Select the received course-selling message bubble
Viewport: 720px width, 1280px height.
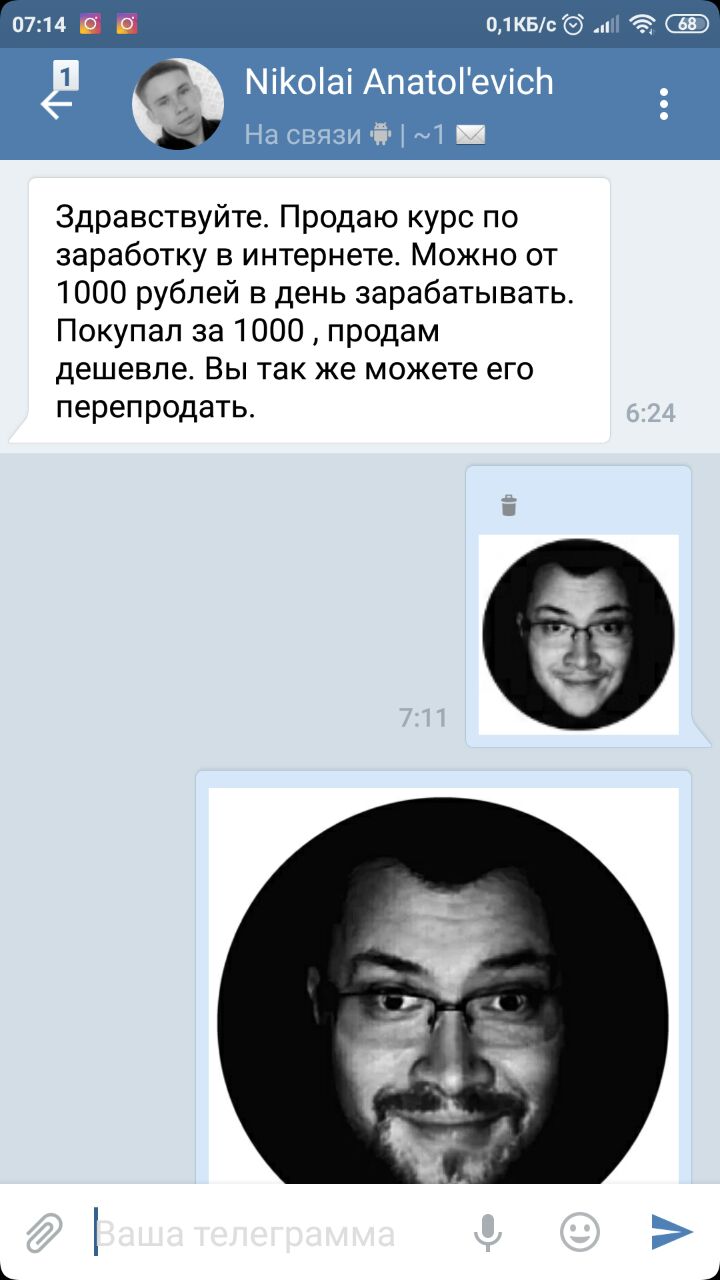click(318, 311)
